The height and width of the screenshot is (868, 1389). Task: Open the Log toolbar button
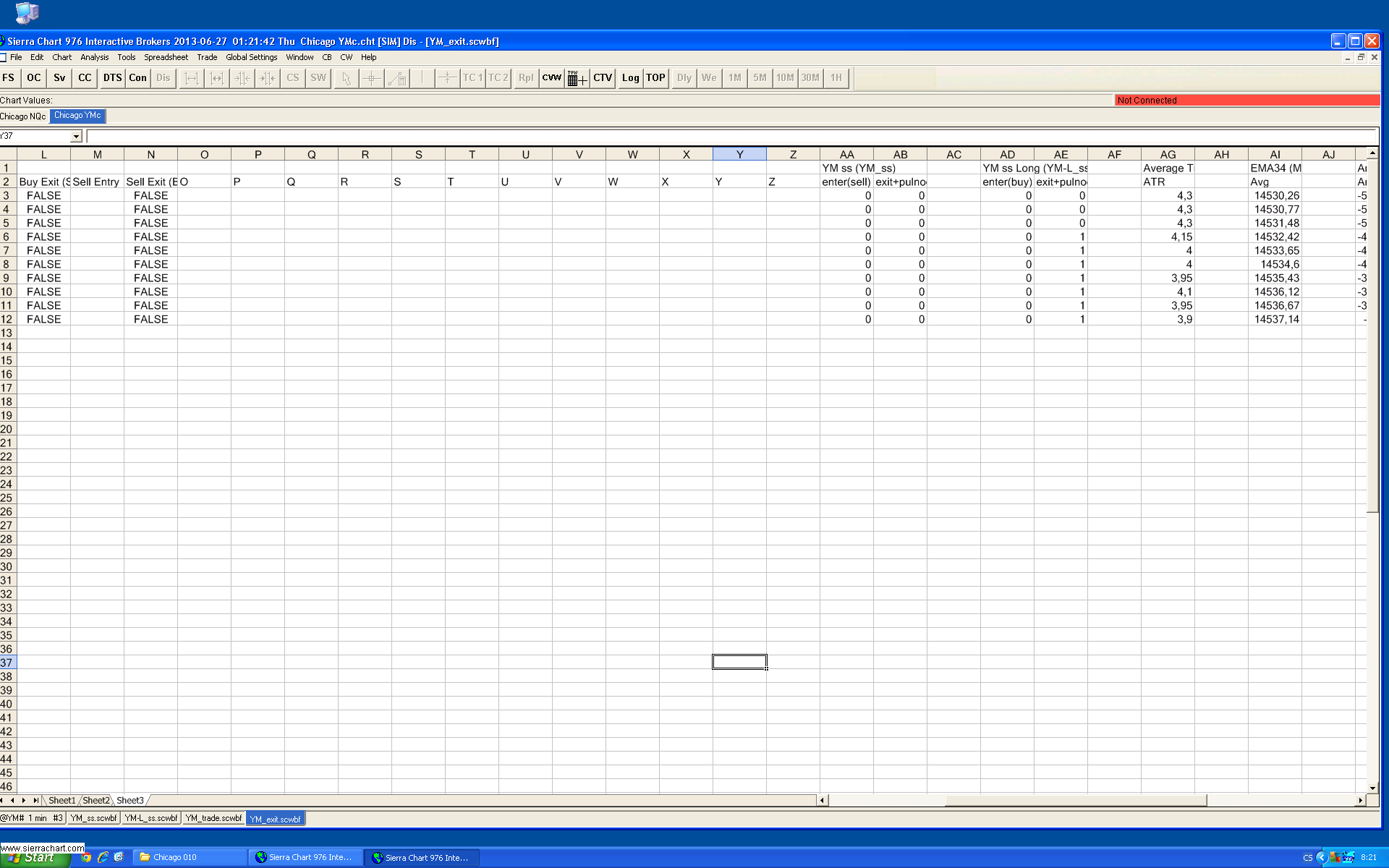[630, 78]
